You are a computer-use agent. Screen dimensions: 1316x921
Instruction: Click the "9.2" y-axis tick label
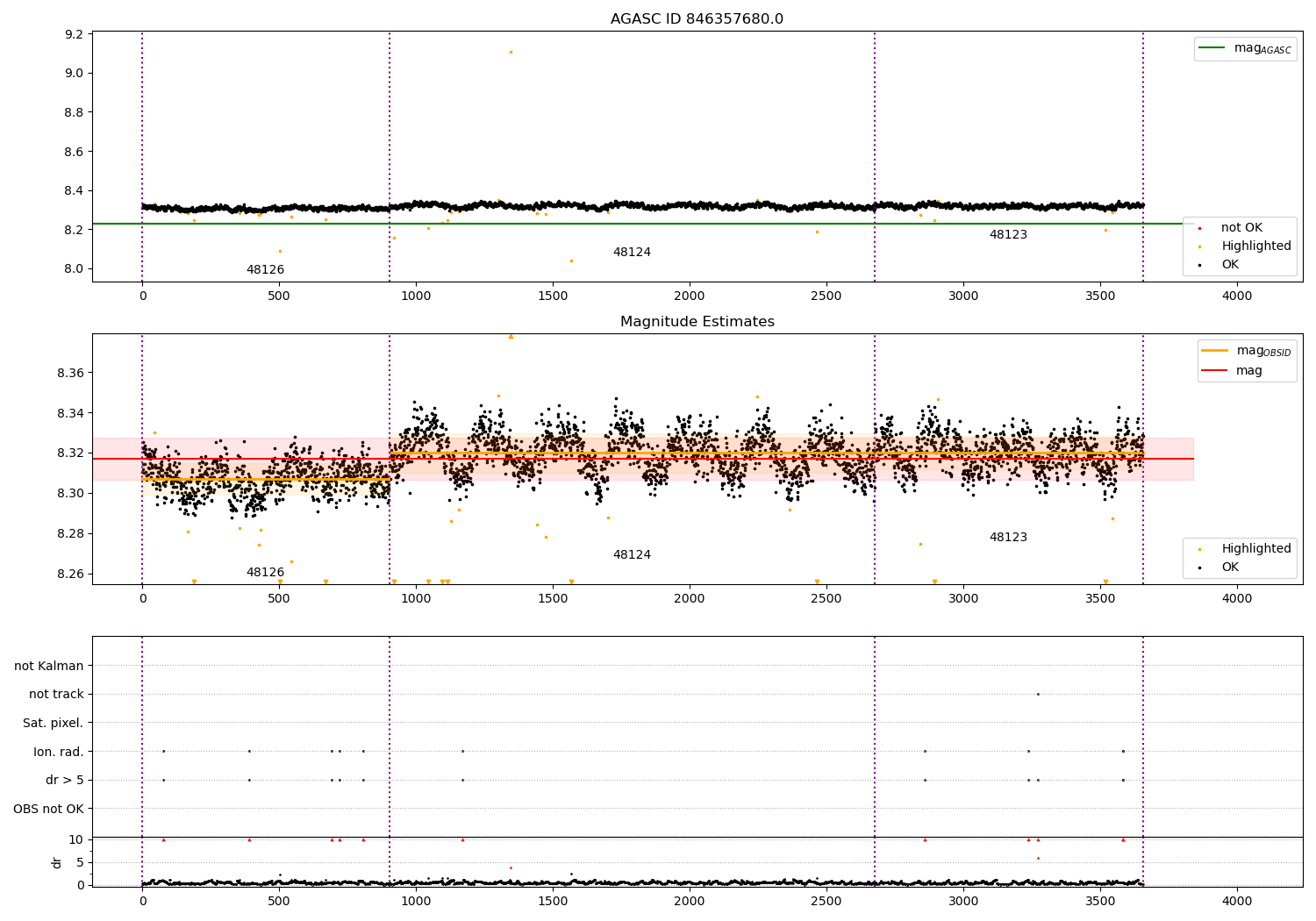coord(75,34)
